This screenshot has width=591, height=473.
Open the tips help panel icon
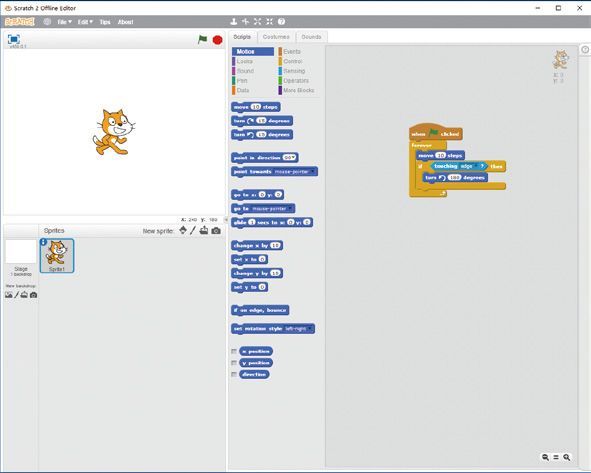(585, 49)
